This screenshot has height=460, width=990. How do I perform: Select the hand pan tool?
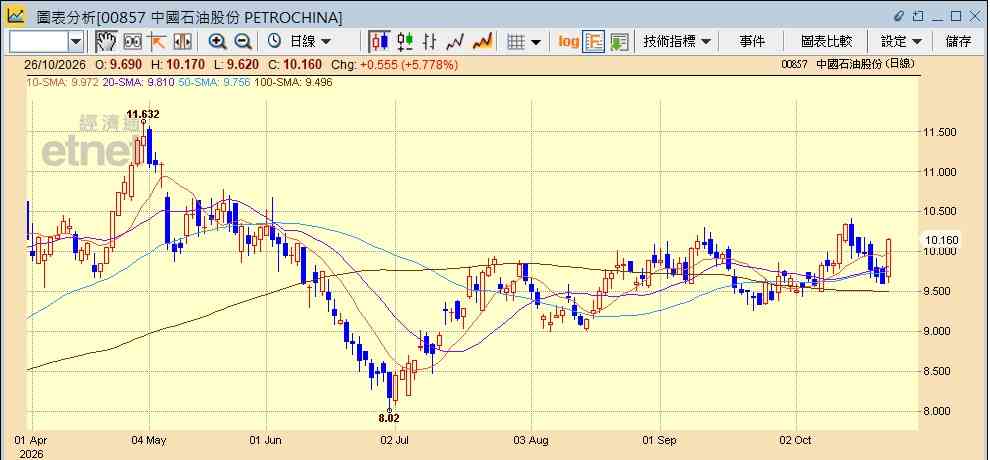tap(106, 42)
